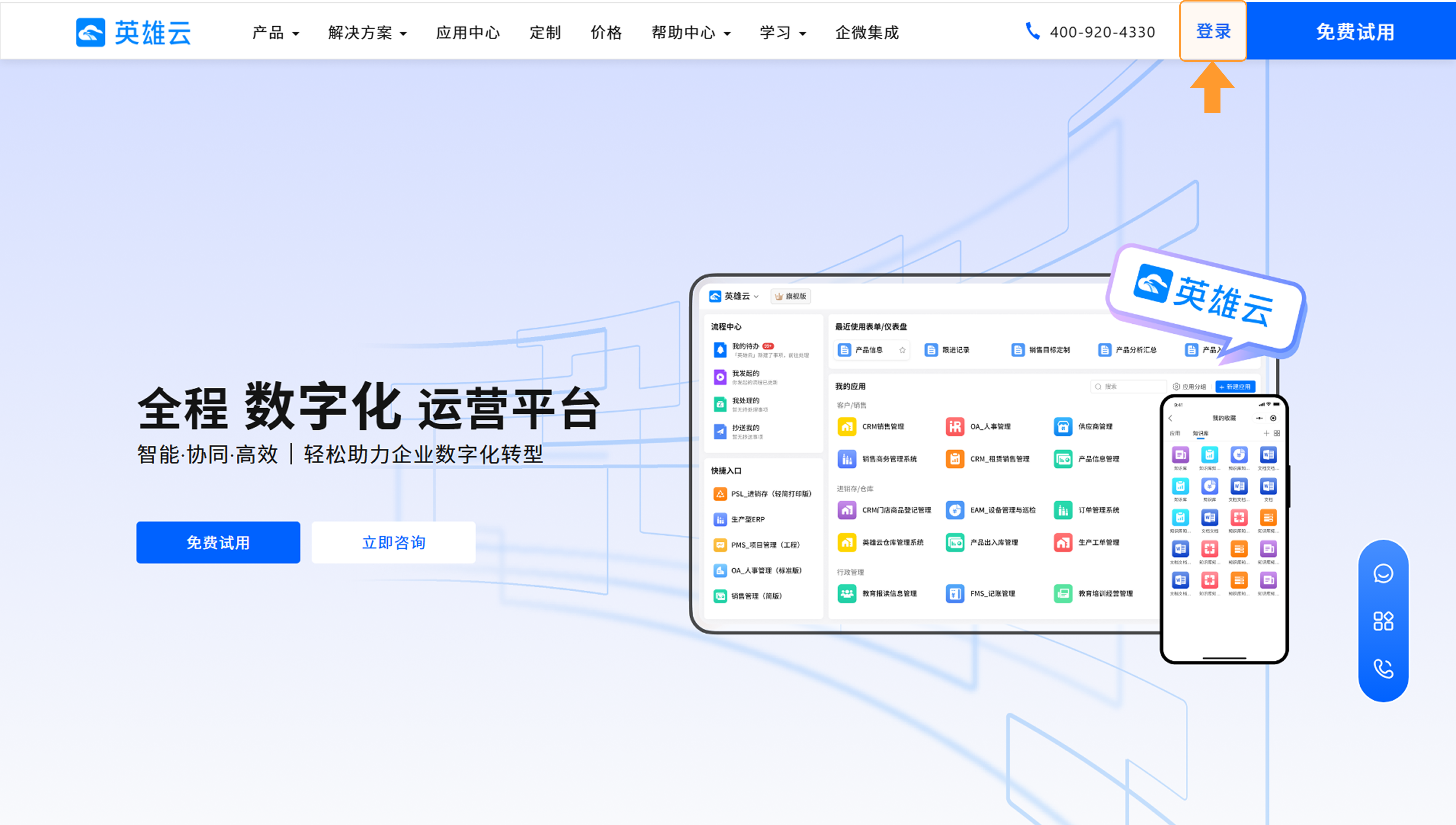Click the phone icon beside 400-920-4330
The width and height of the screenshot is (1456, 825).
point(1033,31)
